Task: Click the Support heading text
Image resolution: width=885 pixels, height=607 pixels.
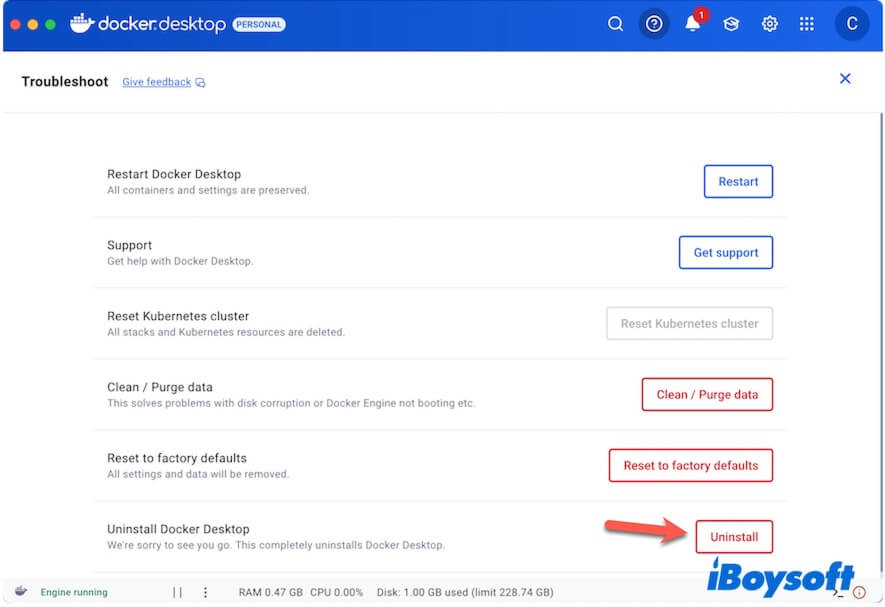Action: point(129,245)
